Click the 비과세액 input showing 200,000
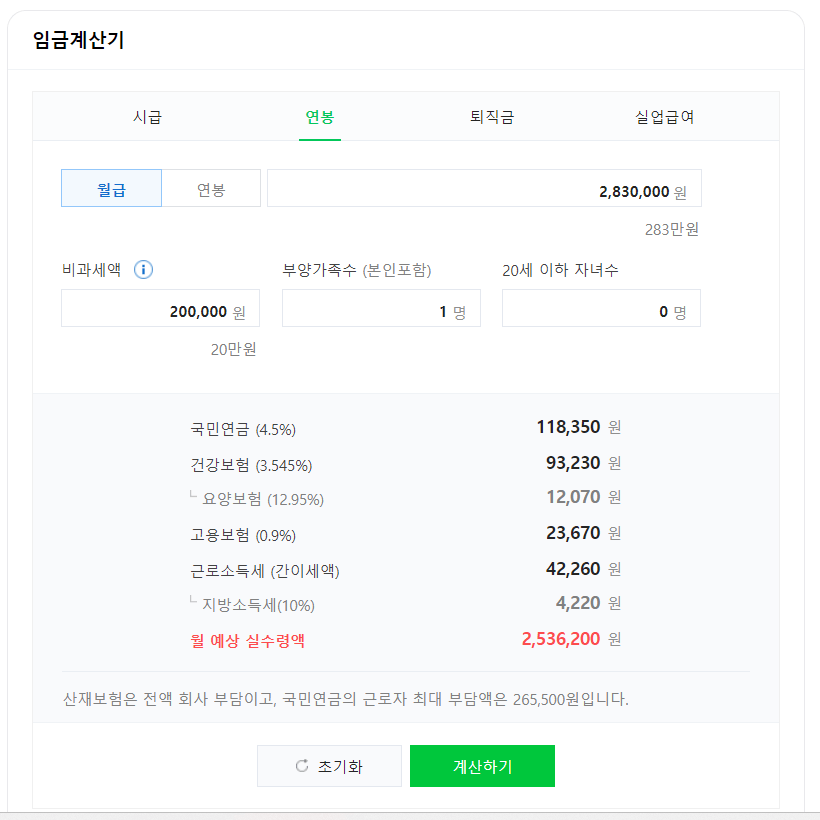The width and height of the screenshot is (820, 820). point(161,308)
